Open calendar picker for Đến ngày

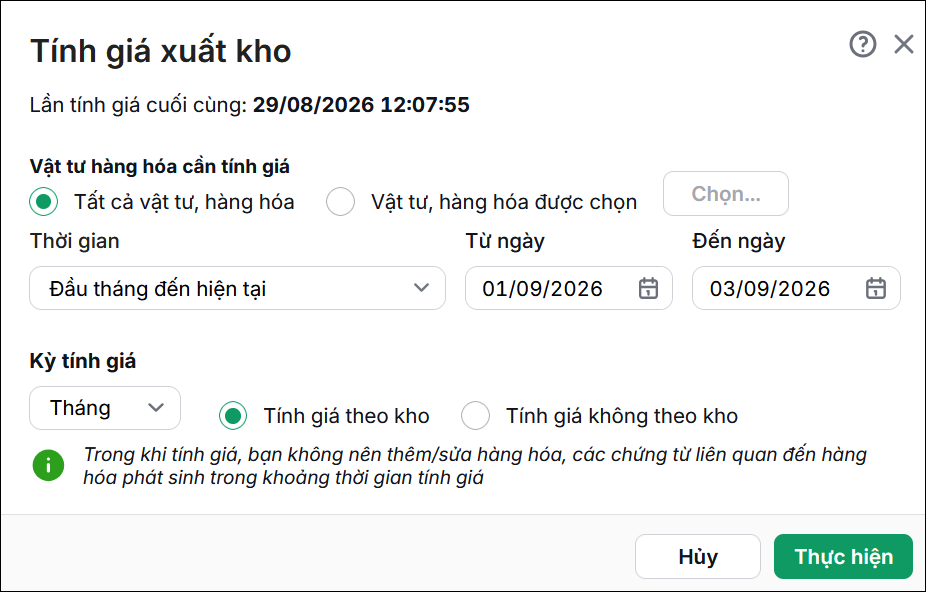tap(876, 288)
